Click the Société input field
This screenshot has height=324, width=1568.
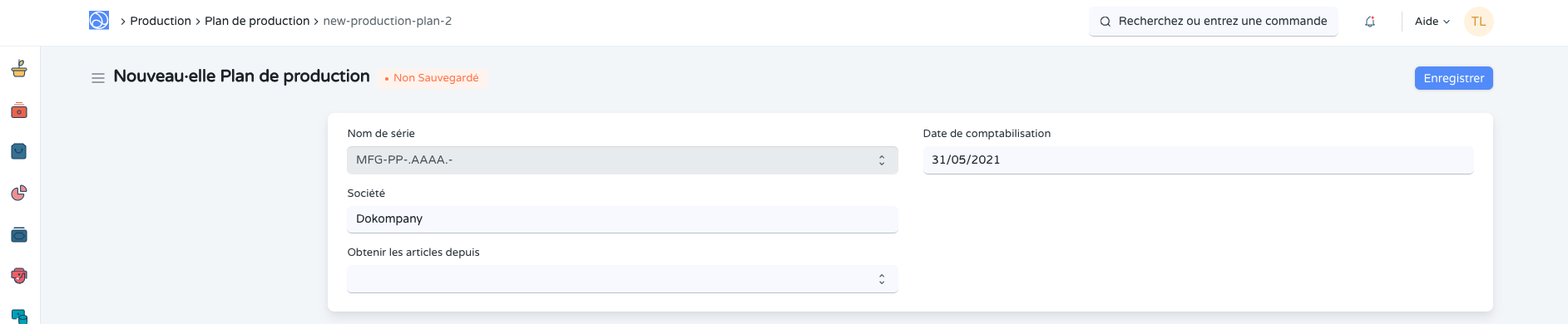click(x=622, y=219)
